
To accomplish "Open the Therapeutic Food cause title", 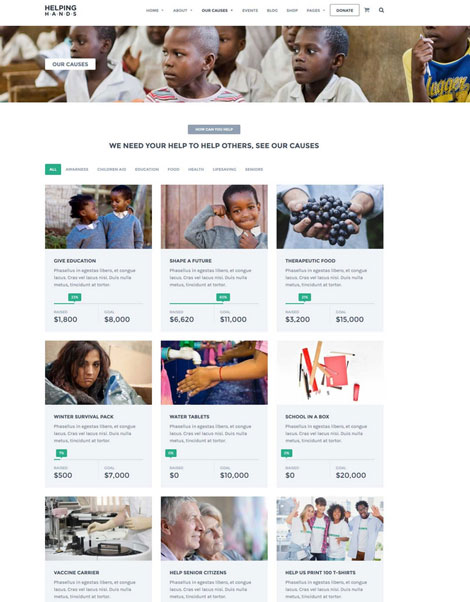I will 310,261.
